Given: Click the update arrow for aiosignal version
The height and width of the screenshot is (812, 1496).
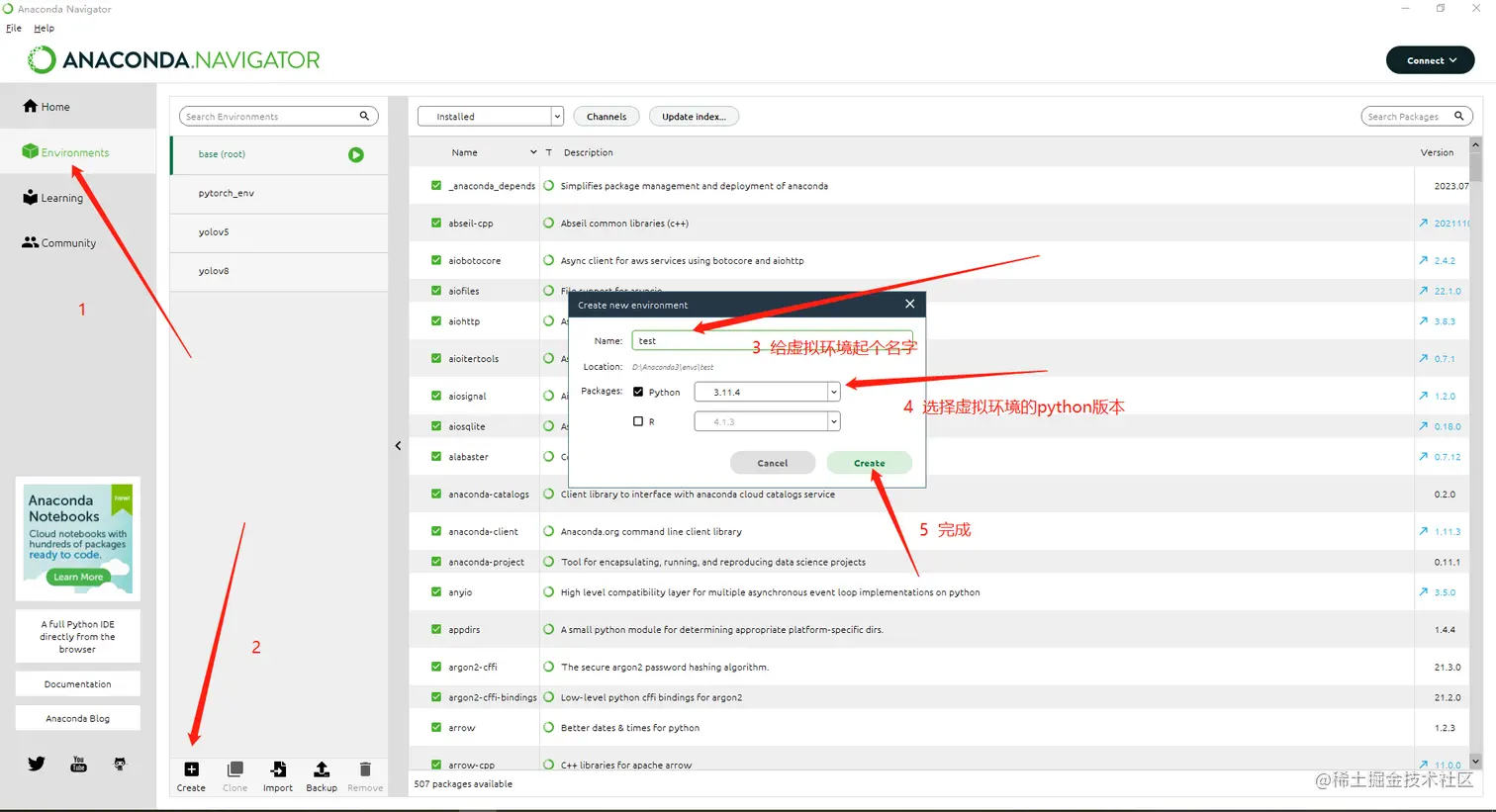Looking at the screenshot, I should (1424, 396).
